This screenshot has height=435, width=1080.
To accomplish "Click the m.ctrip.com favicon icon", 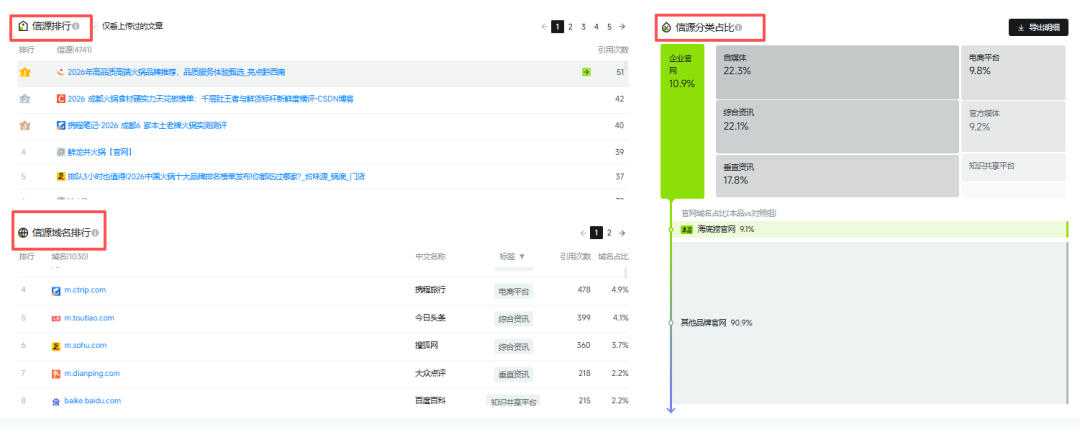I will pyautogui.click(x=56, y=290).
